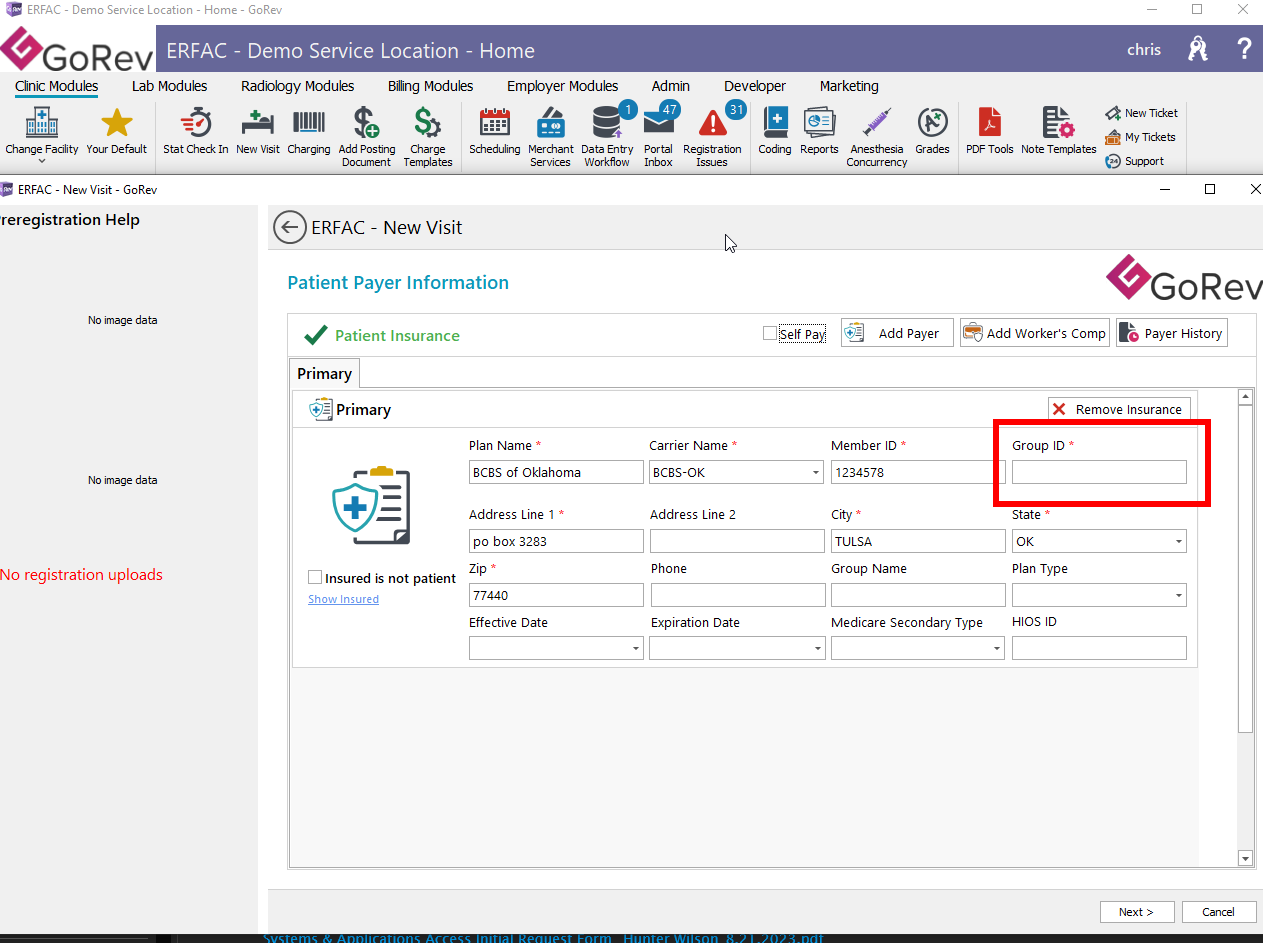Screen dimensions: 1263x943
Task: Start a New Visit from toolbar
Action: (258, 133)
